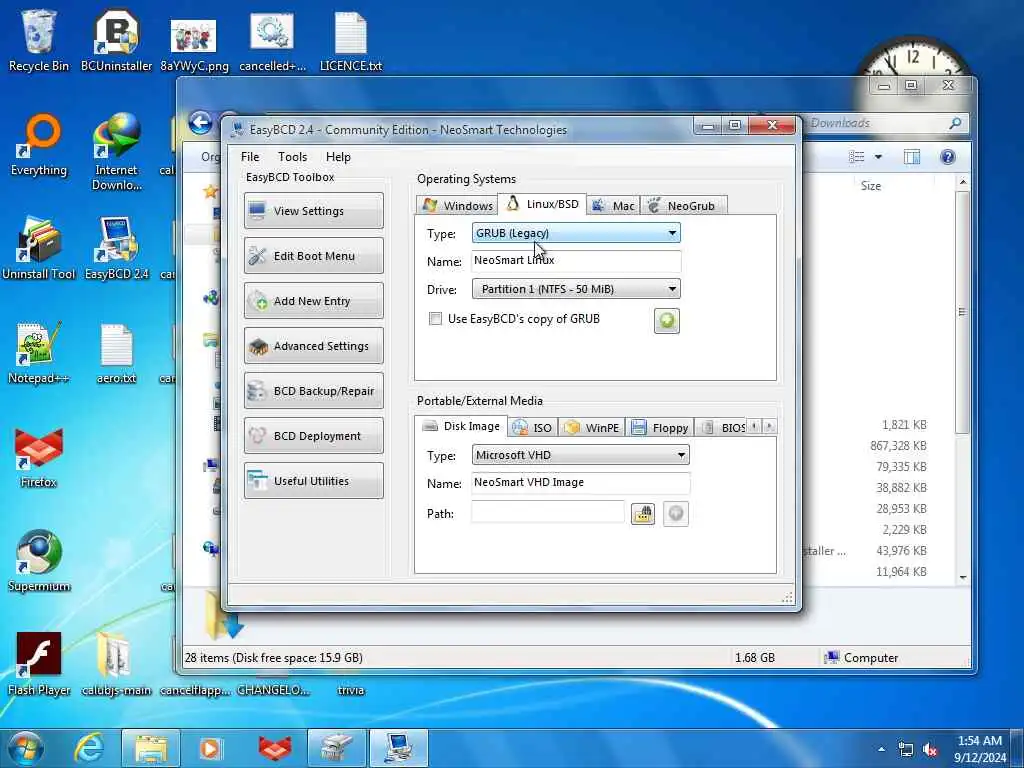The width and height of the screenshot is (1024, 768).
Task: Open Useful Utilities section
Action: [x=313, y=481]
